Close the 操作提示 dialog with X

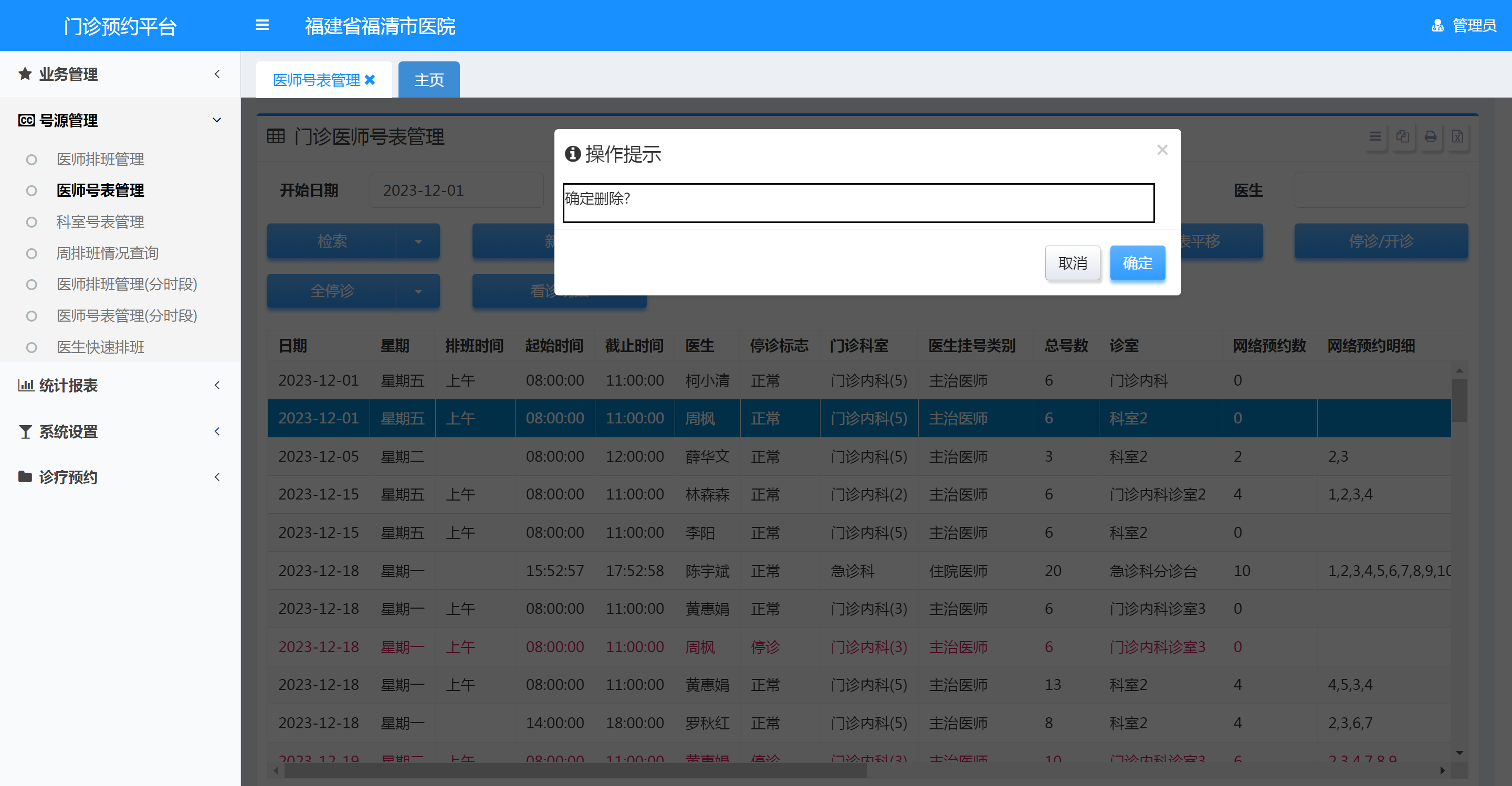(x=1162, y=150)
